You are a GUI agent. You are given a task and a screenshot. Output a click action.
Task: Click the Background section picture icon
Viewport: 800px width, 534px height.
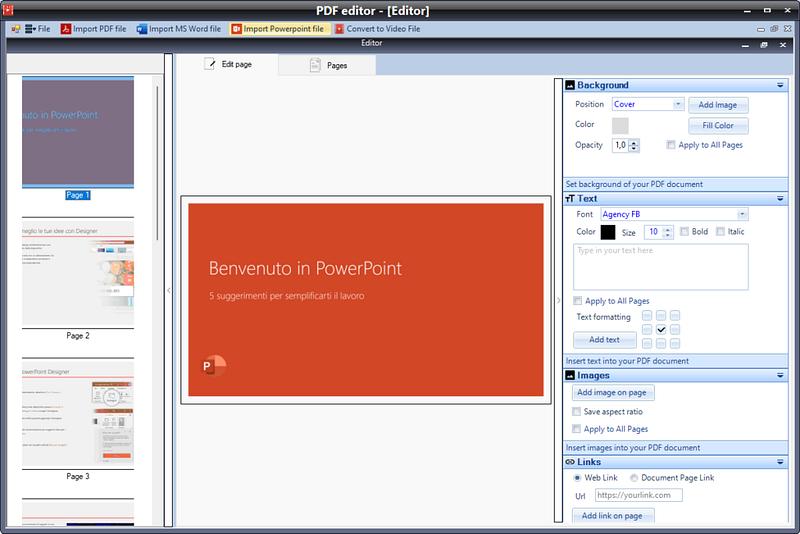[x=570, y=85]
